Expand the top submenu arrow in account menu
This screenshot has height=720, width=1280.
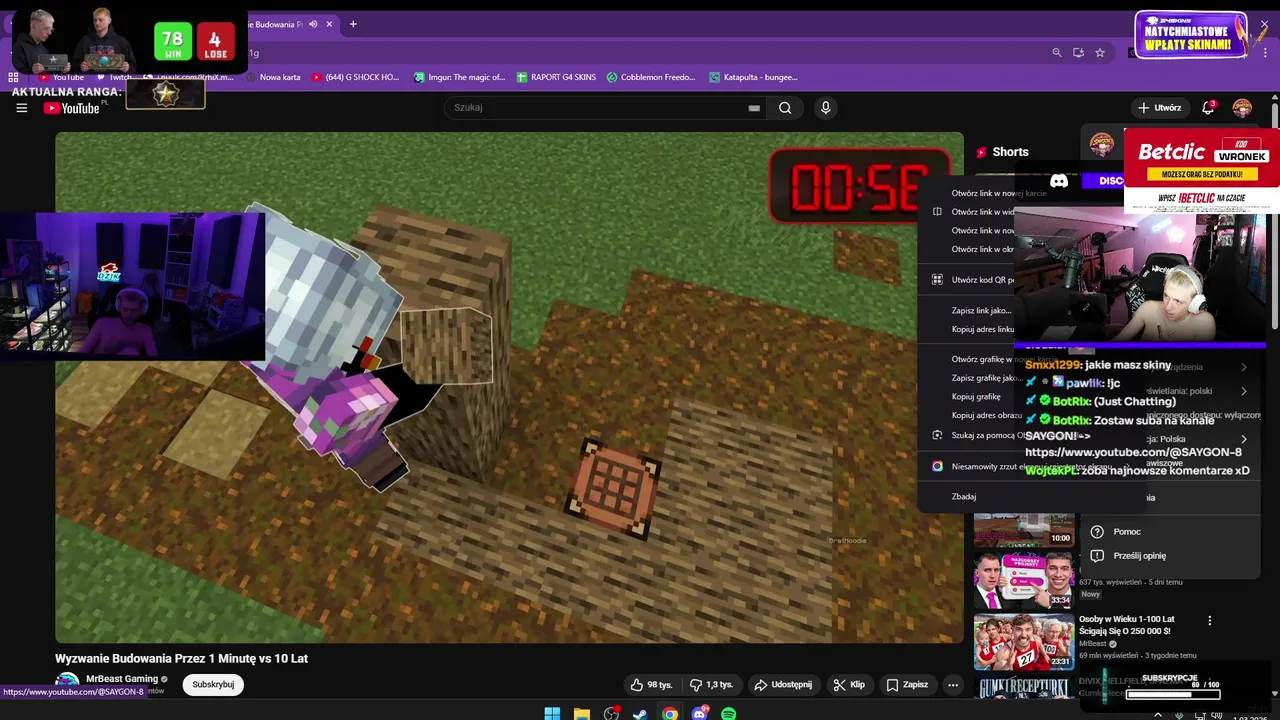[x=1243, y=367]
